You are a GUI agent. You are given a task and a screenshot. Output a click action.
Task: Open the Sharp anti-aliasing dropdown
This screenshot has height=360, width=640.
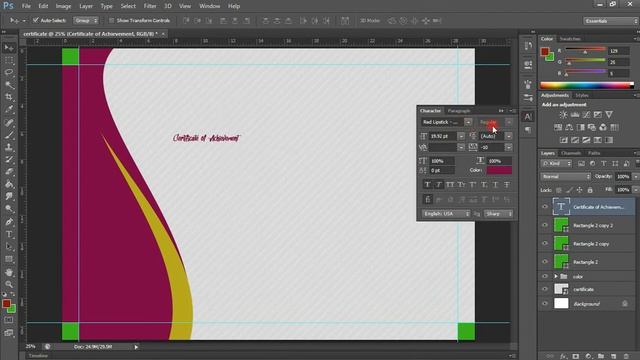[498, 214]
